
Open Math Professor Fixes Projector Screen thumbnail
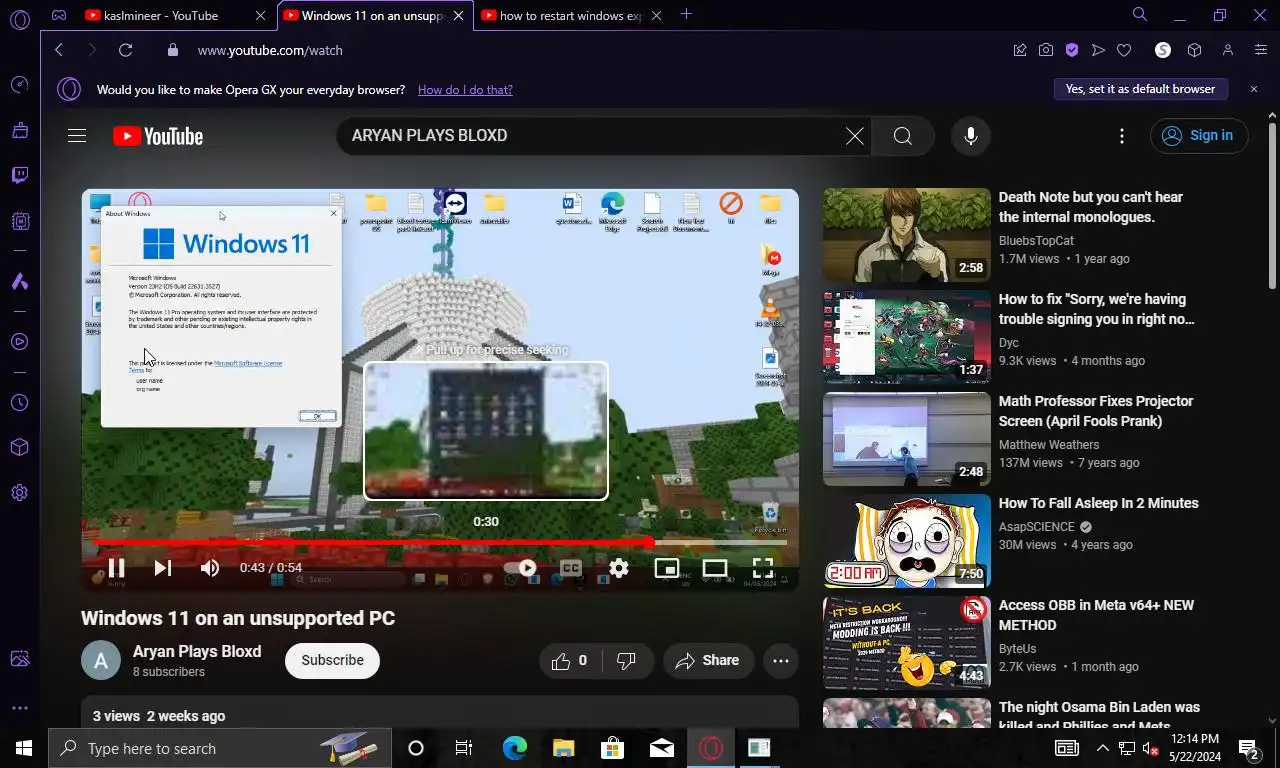pyautogui.click(x=907, y=439)
